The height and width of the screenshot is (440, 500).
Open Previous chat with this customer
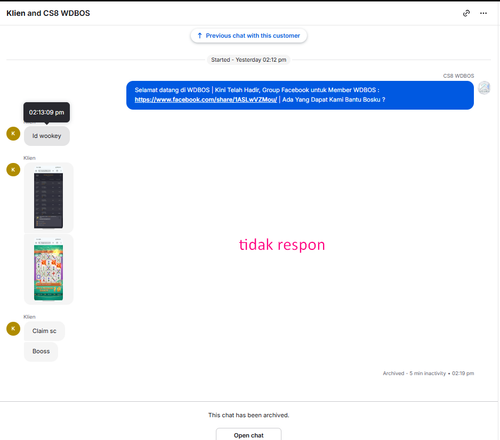point(249,36)
